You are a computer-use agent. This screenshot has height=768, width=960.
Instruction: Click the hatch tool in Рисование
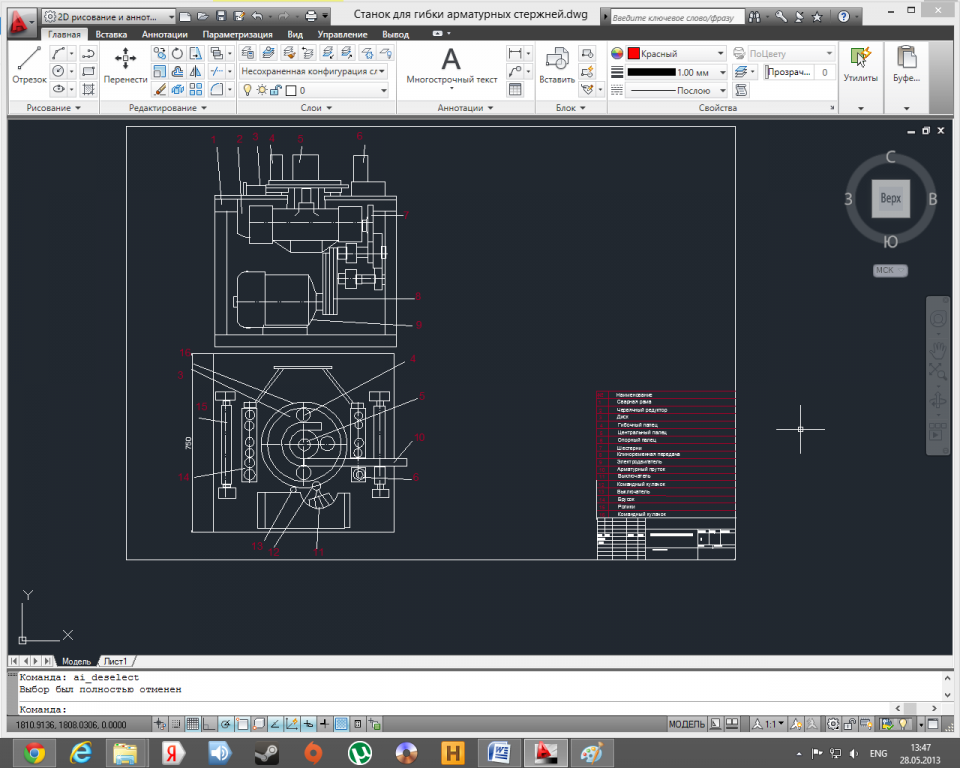[x=88, y=89]
